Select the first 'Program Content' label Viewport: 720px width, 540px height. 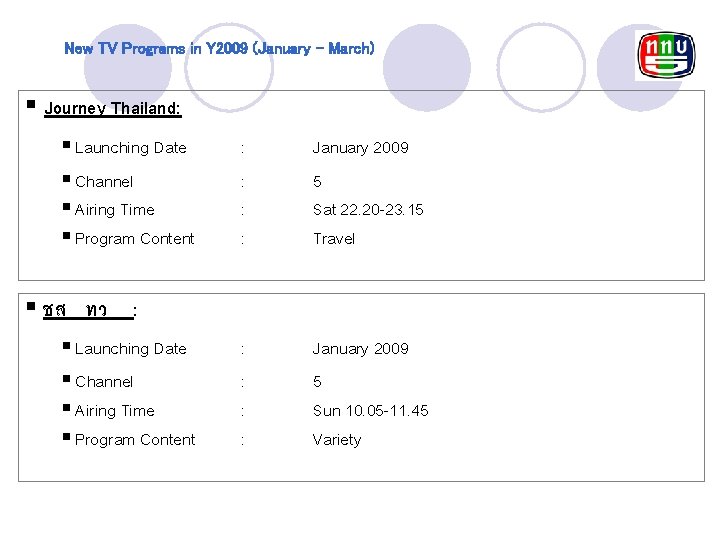[134, 239]
